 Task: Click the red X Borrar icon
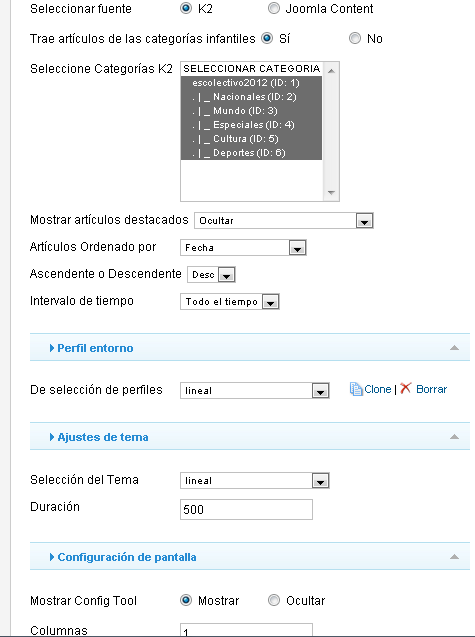[406, 388]
